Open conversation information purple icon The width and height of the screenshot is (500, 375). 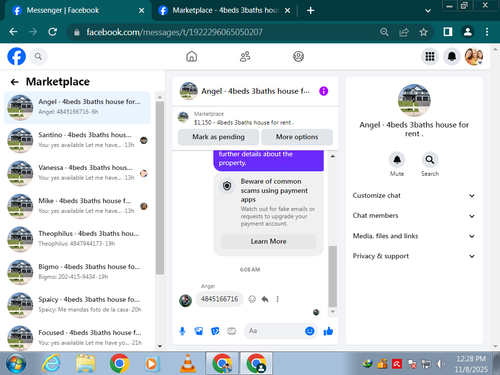(x=323, y=91)
